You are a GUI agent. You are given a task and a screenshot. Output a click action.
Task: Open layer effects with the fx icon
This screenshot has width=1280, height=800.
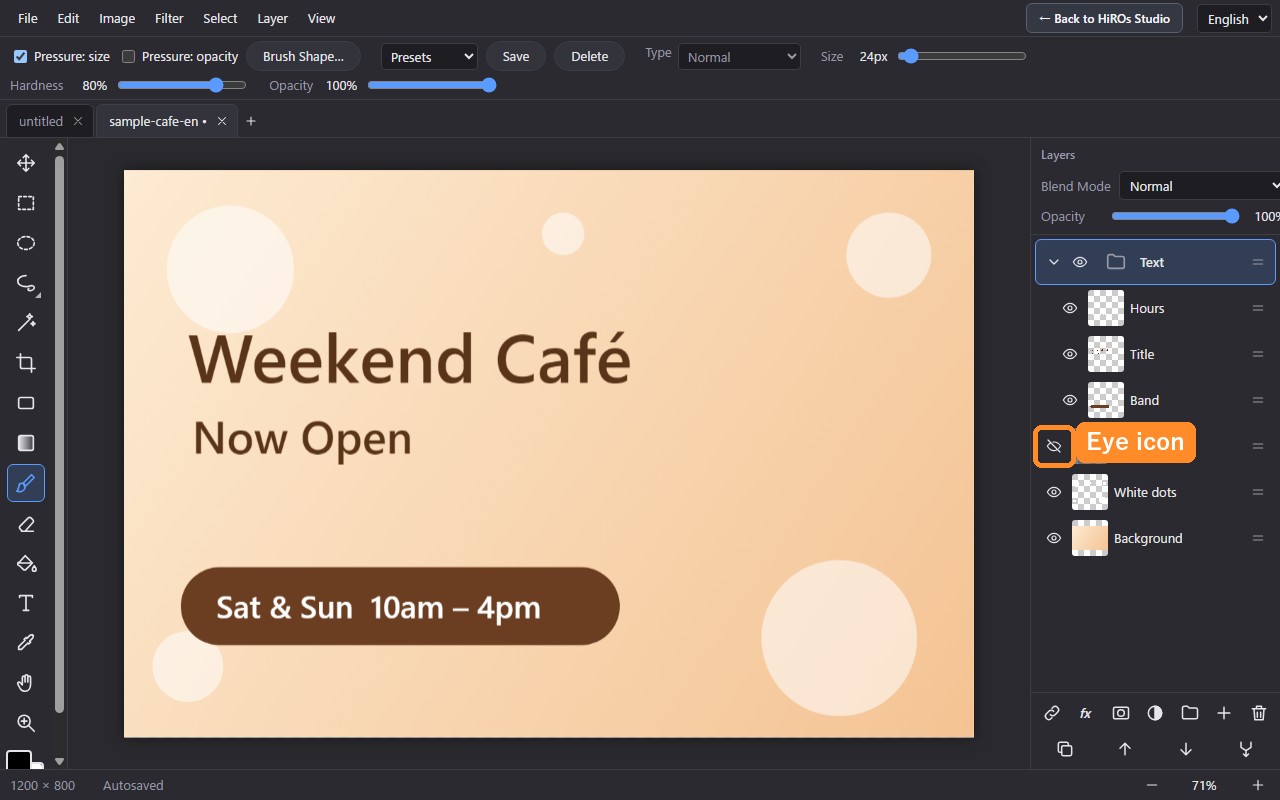pyautogui.click(x=1086, y=713)
